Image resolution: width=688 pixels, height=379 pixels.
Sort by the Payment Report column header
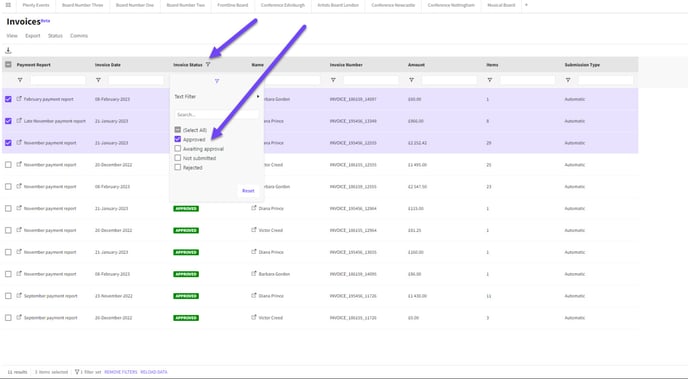[x=34, y=64]
